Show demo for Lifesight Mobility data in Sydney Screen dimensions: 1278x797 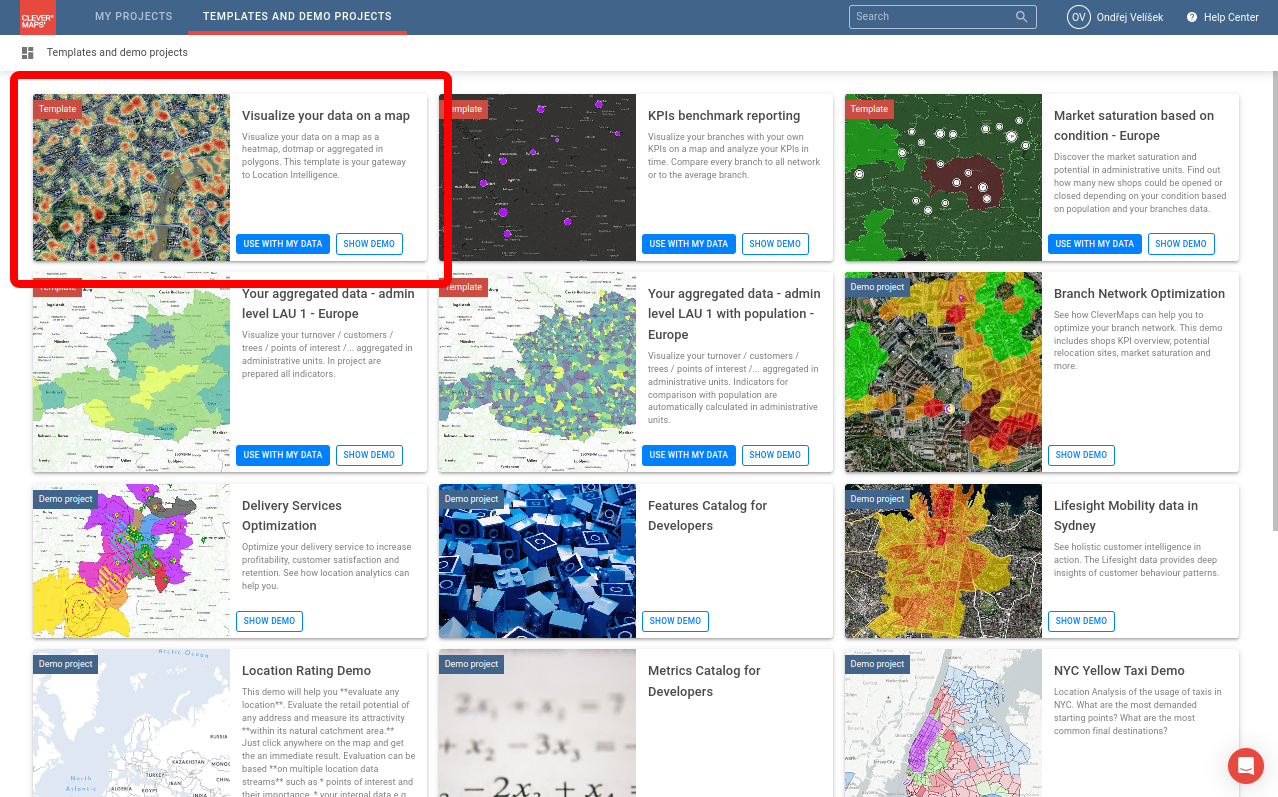click(1081, 621)
